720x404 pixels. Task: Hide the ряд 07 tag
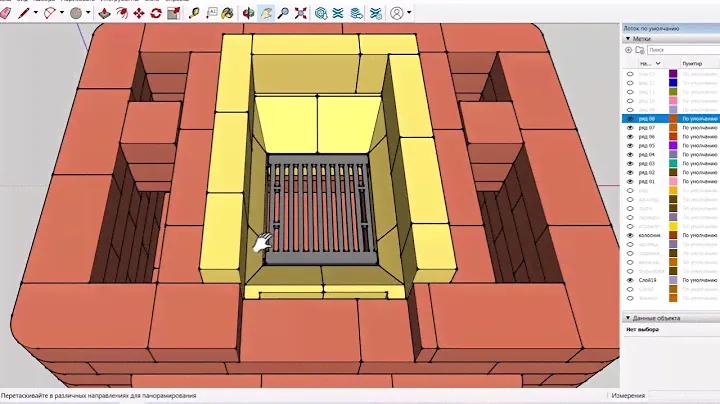pyautogui.click(x=630, y=128)
